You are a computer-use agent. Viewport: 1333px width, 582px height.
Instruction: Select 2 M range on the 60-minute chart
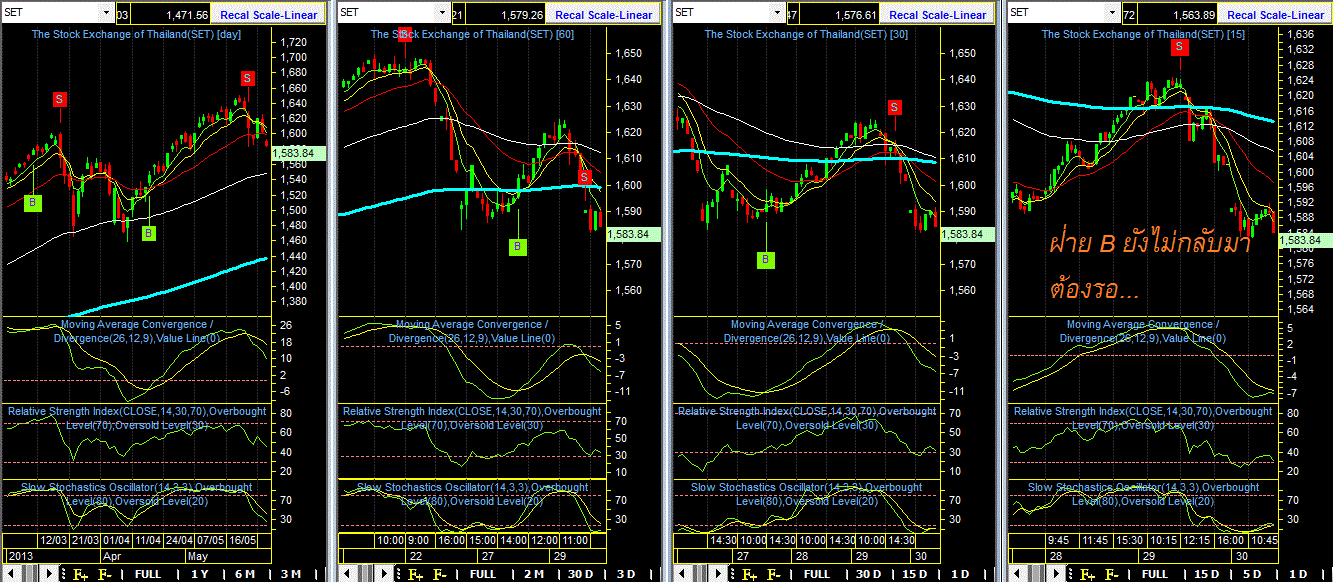click(533, 574)
